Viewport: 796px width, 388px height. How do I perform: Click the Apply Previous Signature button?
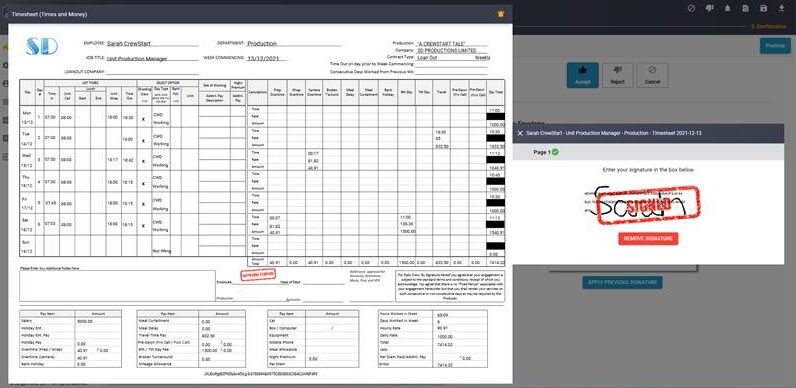[622, 282]
